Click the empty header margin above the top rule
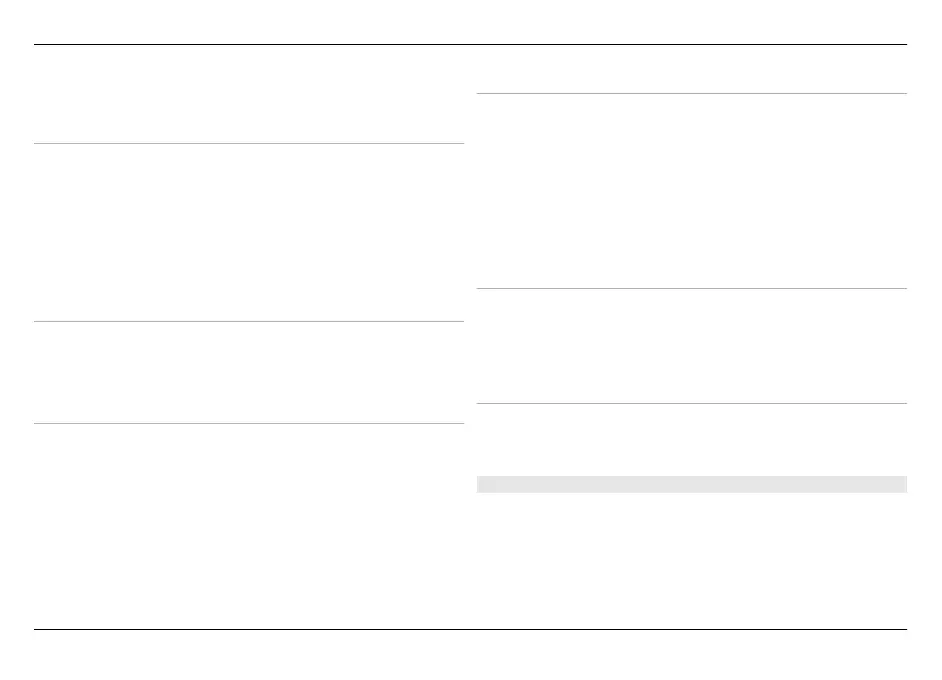 pyautogui.click(x=470, y=22)
